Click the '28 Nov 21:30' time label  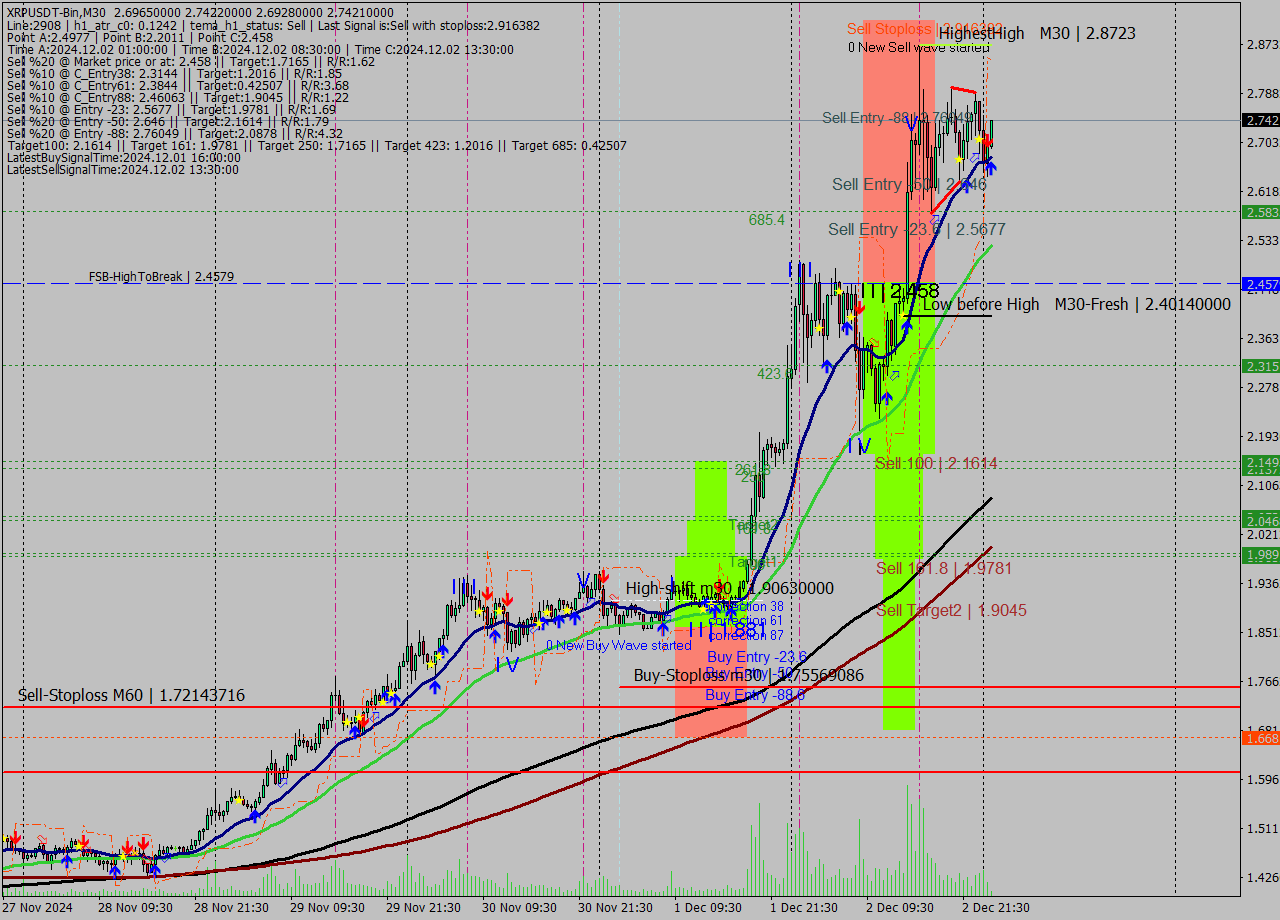[x=230, y=907]
